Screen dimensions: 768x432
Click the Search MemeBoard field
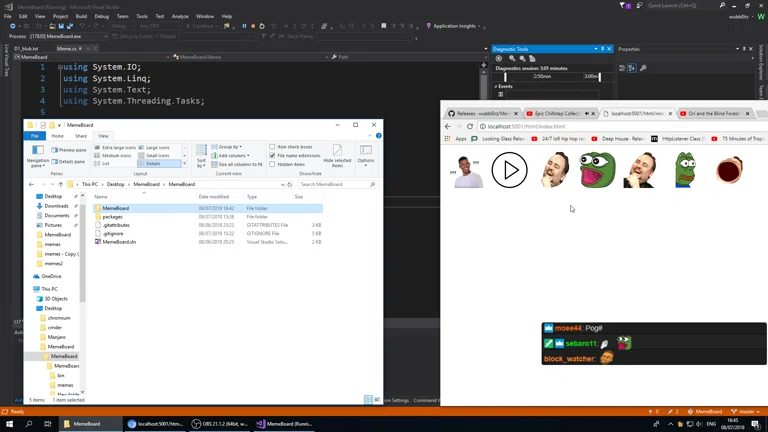(335, 184)
